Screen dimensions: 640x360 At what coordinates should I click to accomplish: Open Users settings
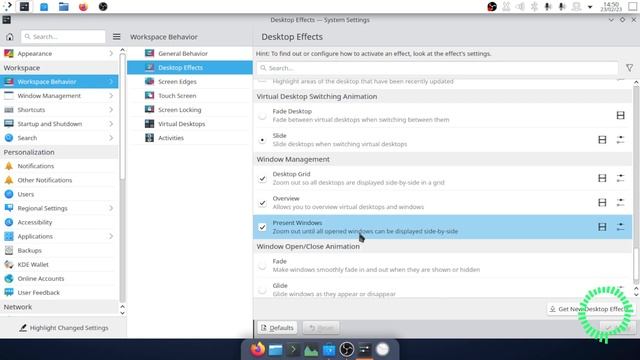tap(59, 194)
